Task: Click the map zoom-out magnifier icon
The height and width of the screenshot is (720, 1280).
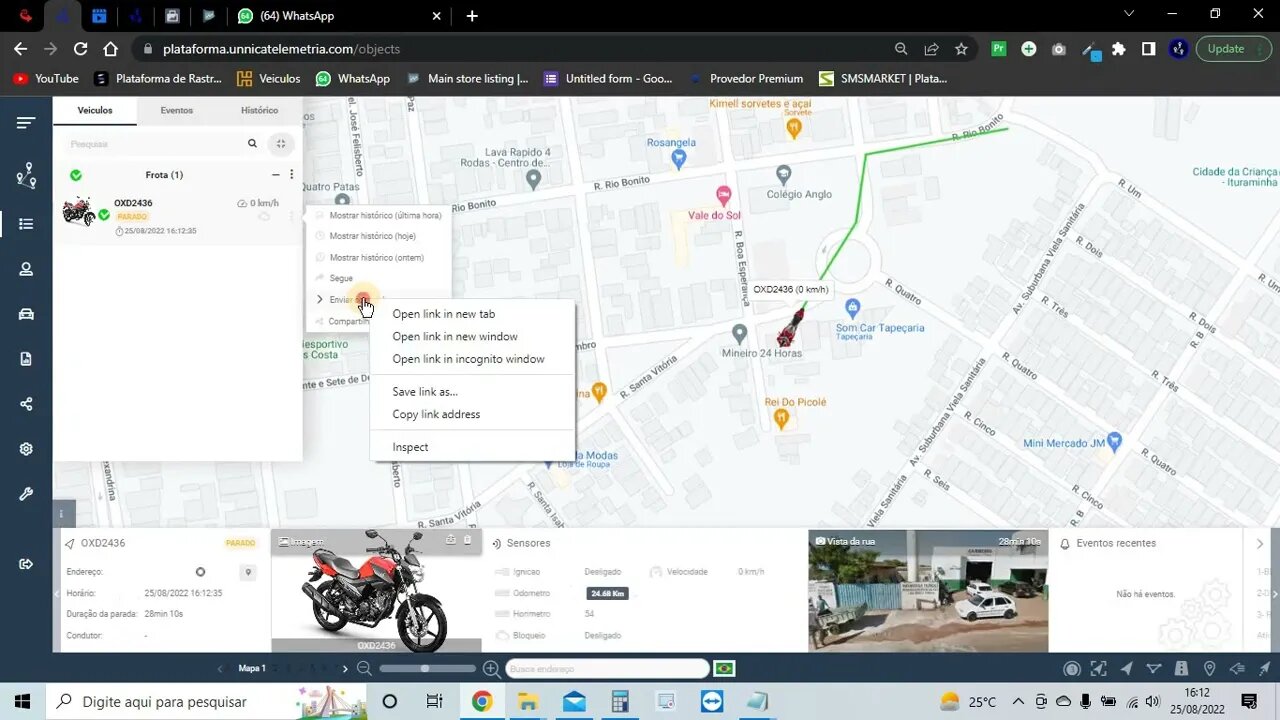Action: click(x=364, y=668)
